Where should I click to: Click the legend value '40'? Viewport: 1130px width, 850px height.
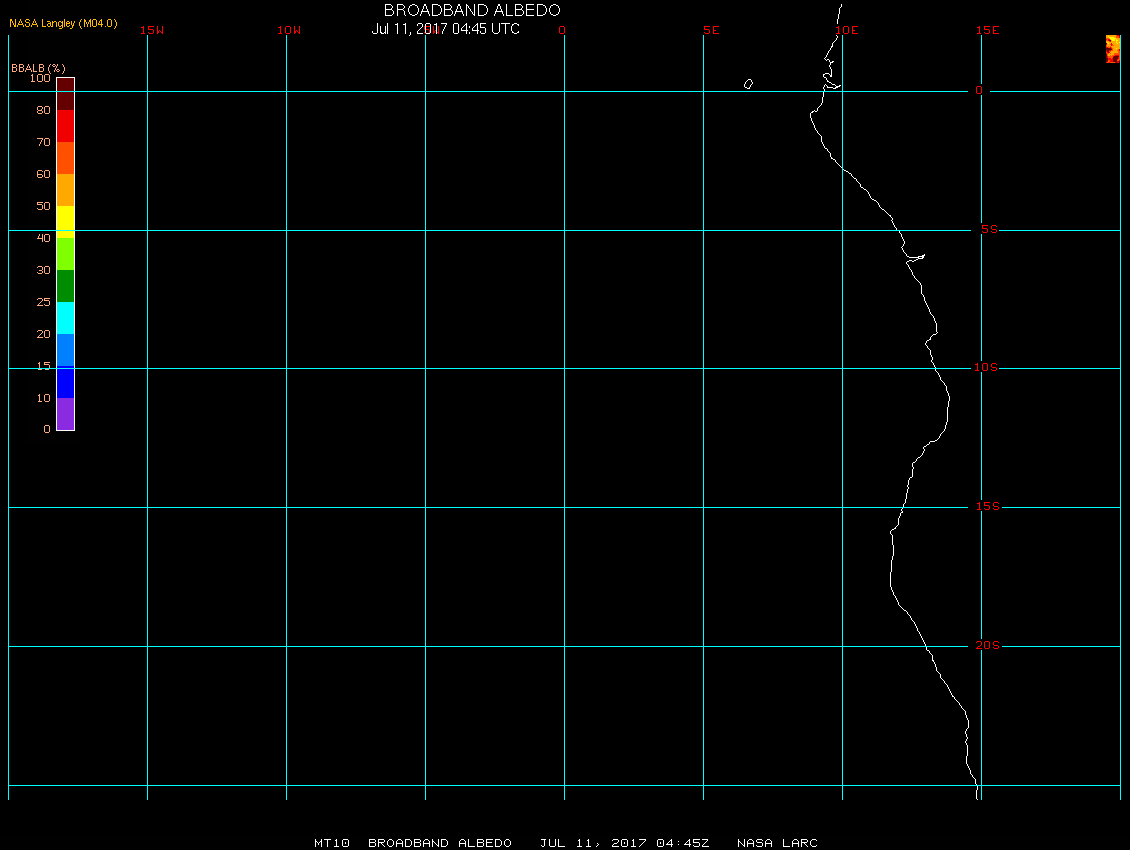pyautogui.click(x=43, y=238)
